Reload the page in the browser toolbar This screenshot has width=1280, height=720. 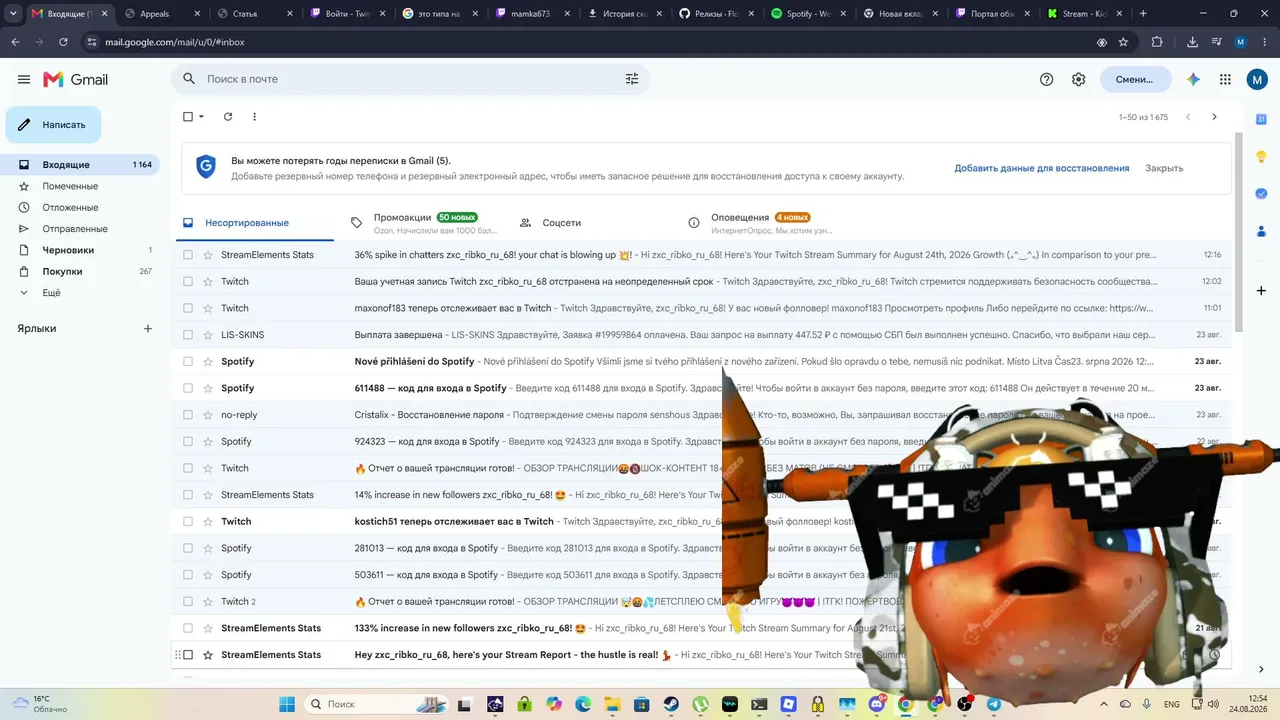[63, 42]
